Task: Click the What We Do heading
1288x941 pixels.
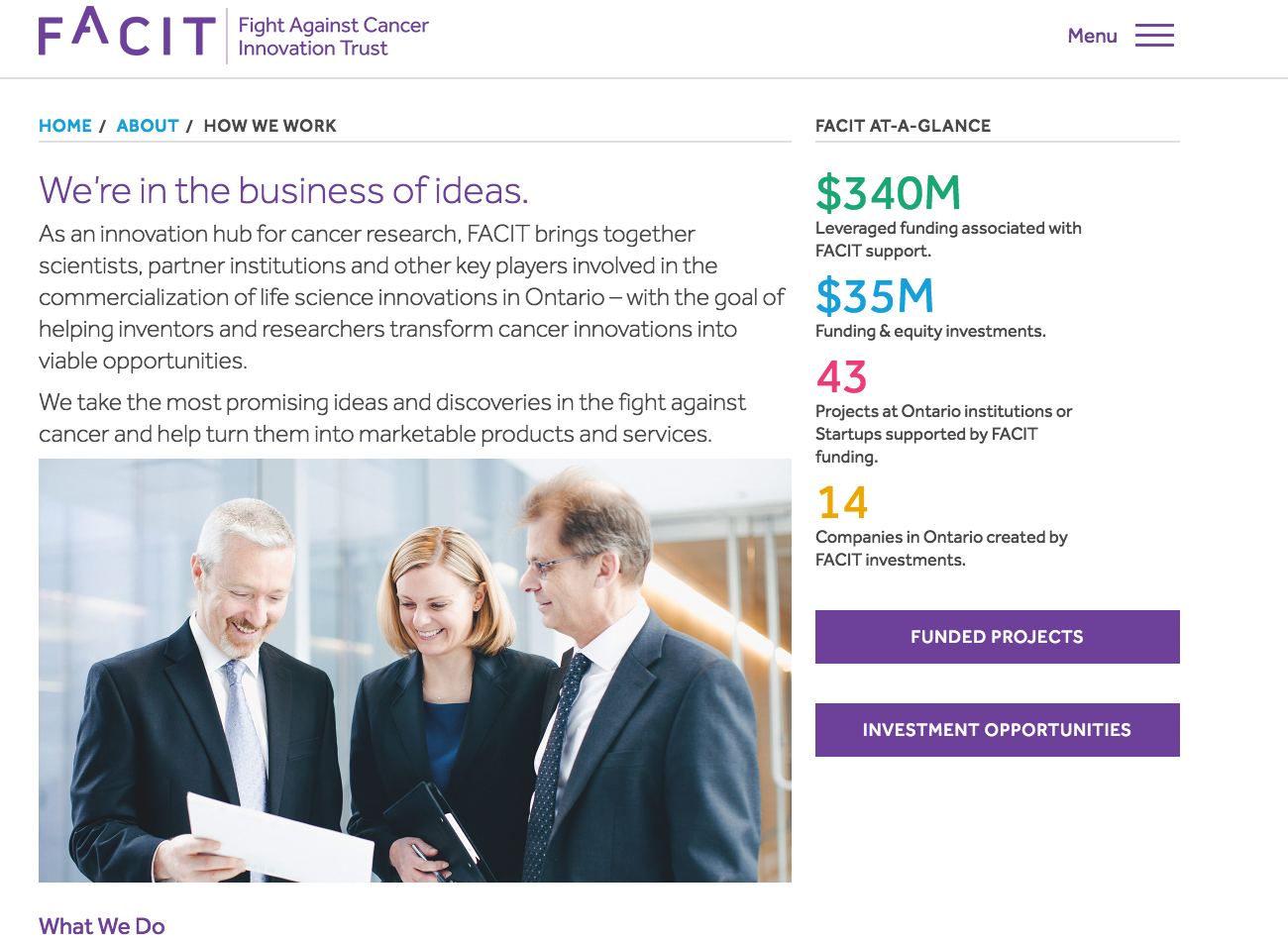Action: point(102,926)
